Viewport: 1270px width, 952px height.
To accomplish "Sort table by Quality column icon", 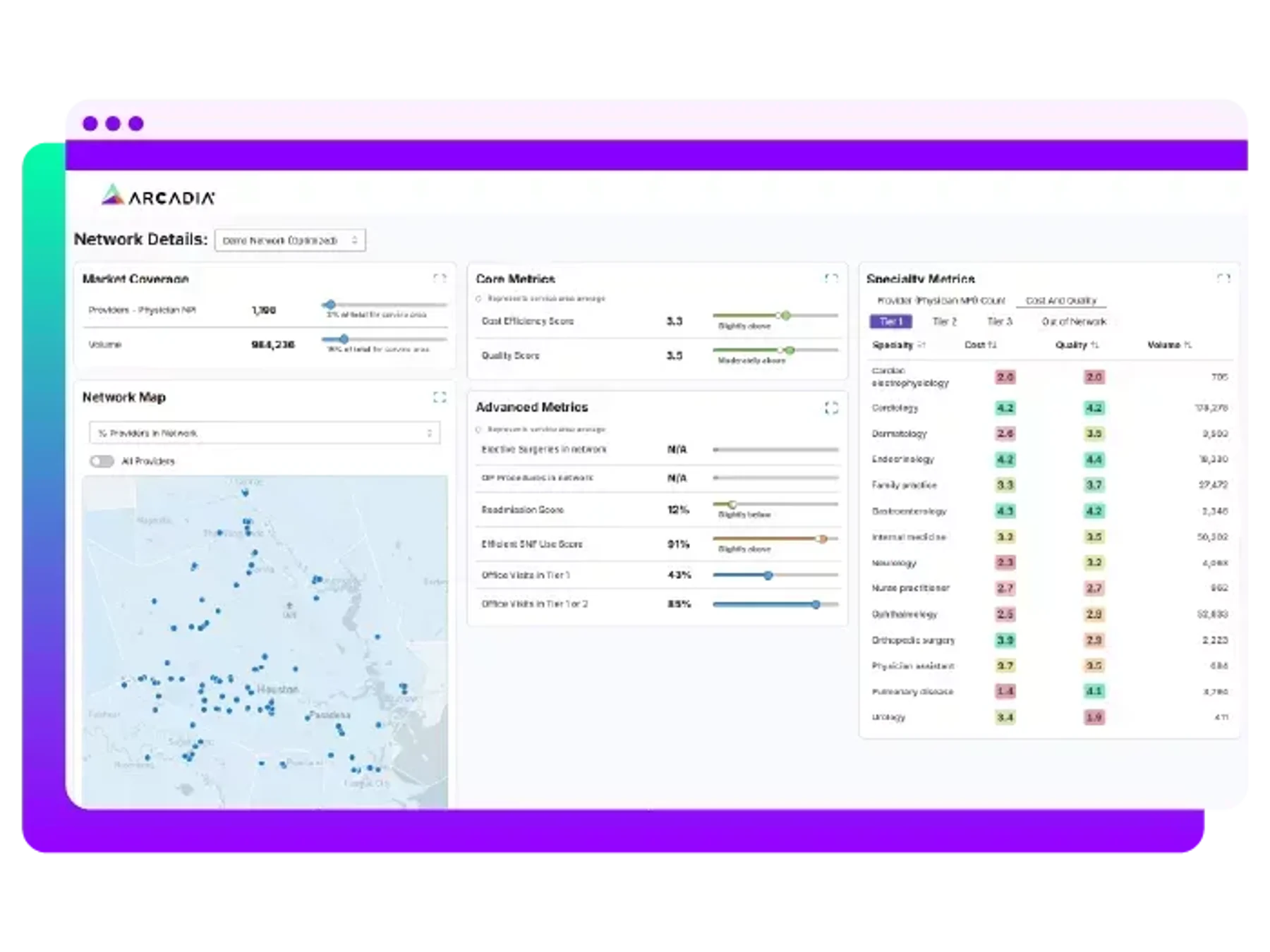I will [1095, 345].
